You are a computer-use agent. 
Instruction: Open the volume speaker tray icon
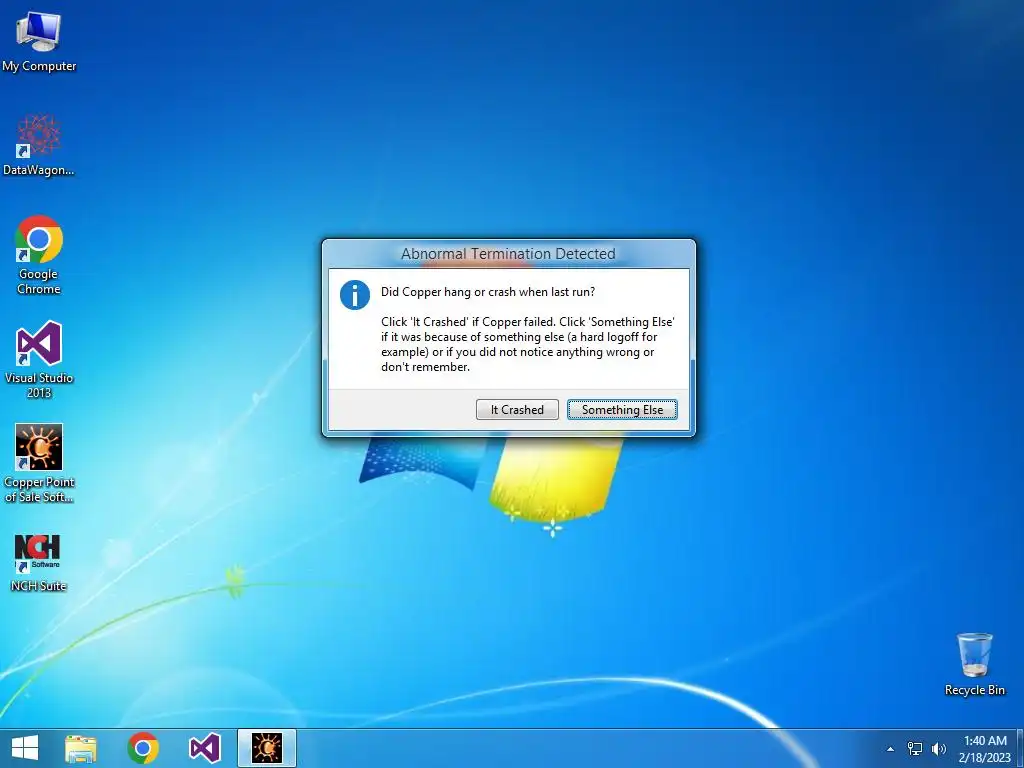(x=939, y=749)
